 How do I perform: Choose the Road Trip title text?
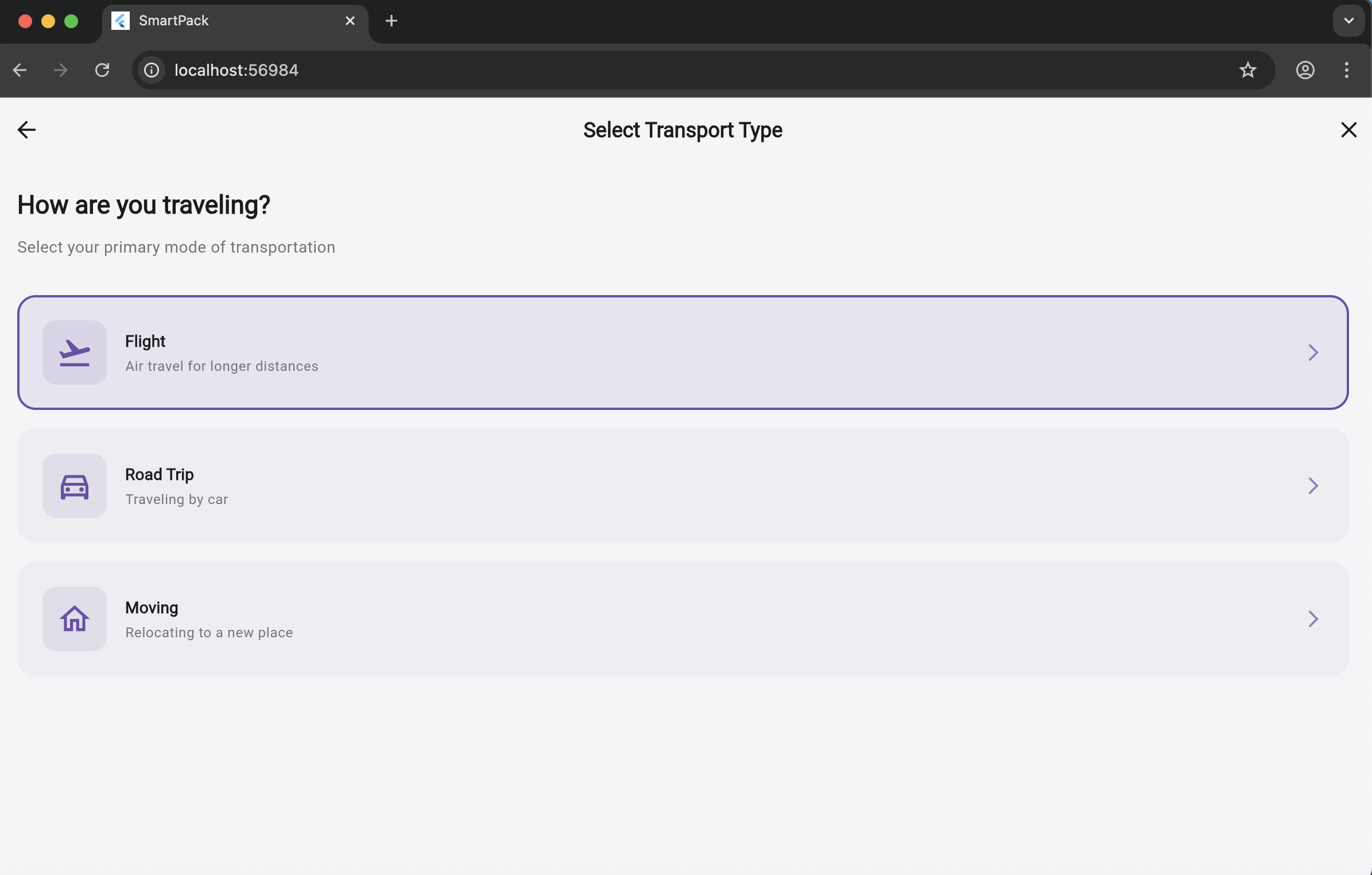(x=160, y=475)
